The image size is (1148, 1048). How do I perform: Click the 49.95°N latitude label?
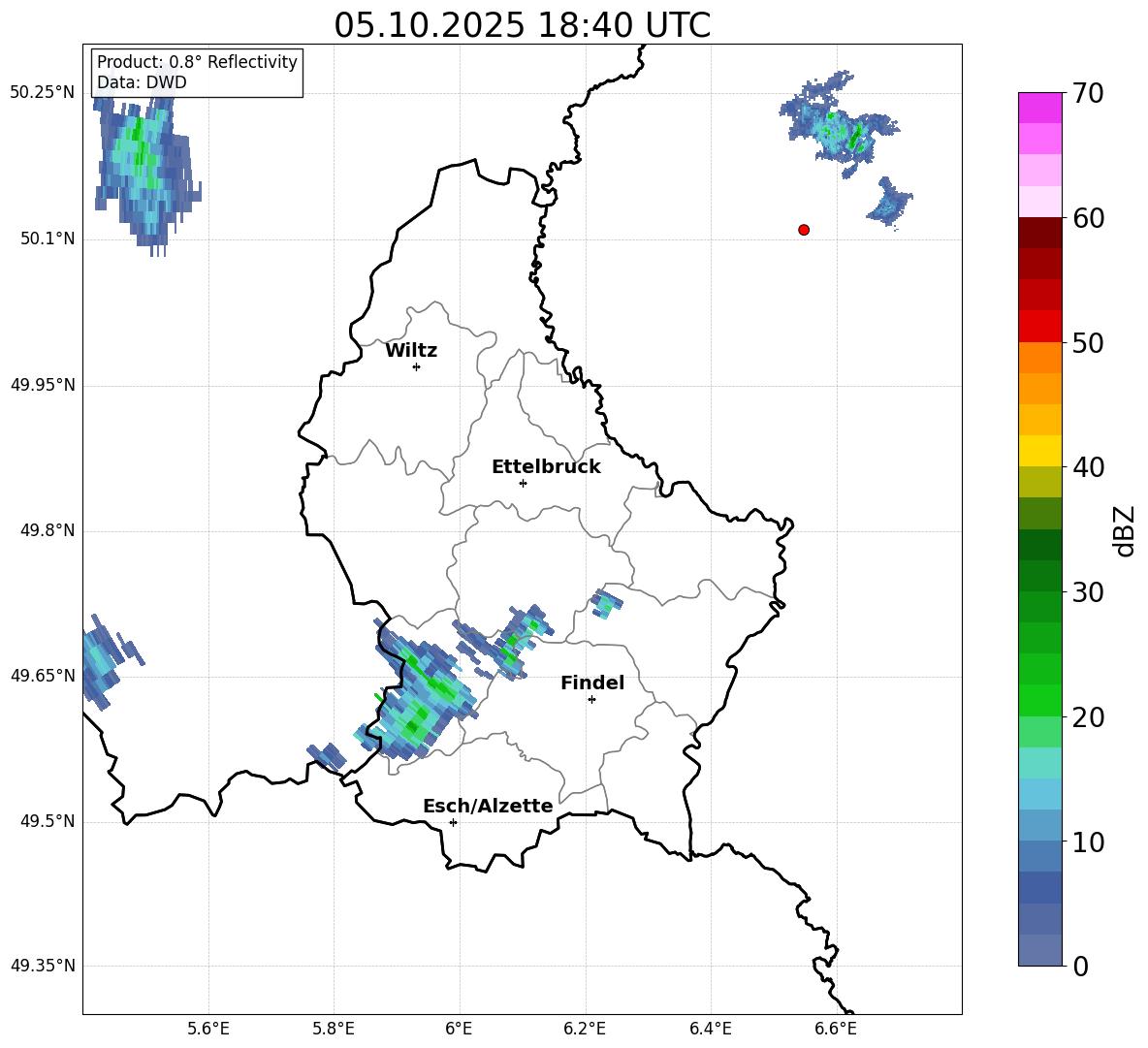43,385
